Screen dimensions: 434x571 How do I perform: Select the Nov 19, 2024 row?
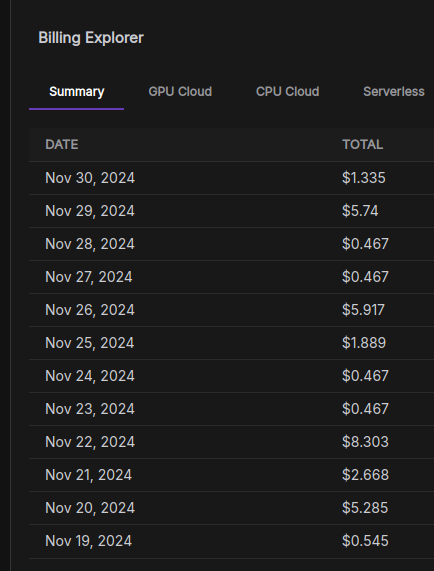coord(232,542)
